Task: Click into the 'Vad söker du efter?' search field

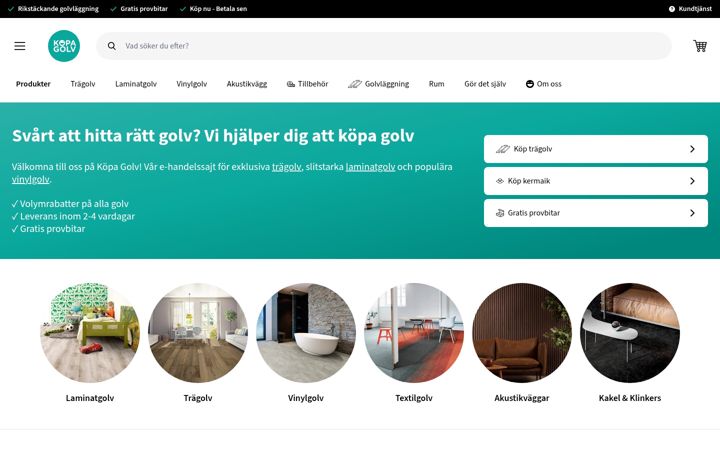Action: pos(384,46)
